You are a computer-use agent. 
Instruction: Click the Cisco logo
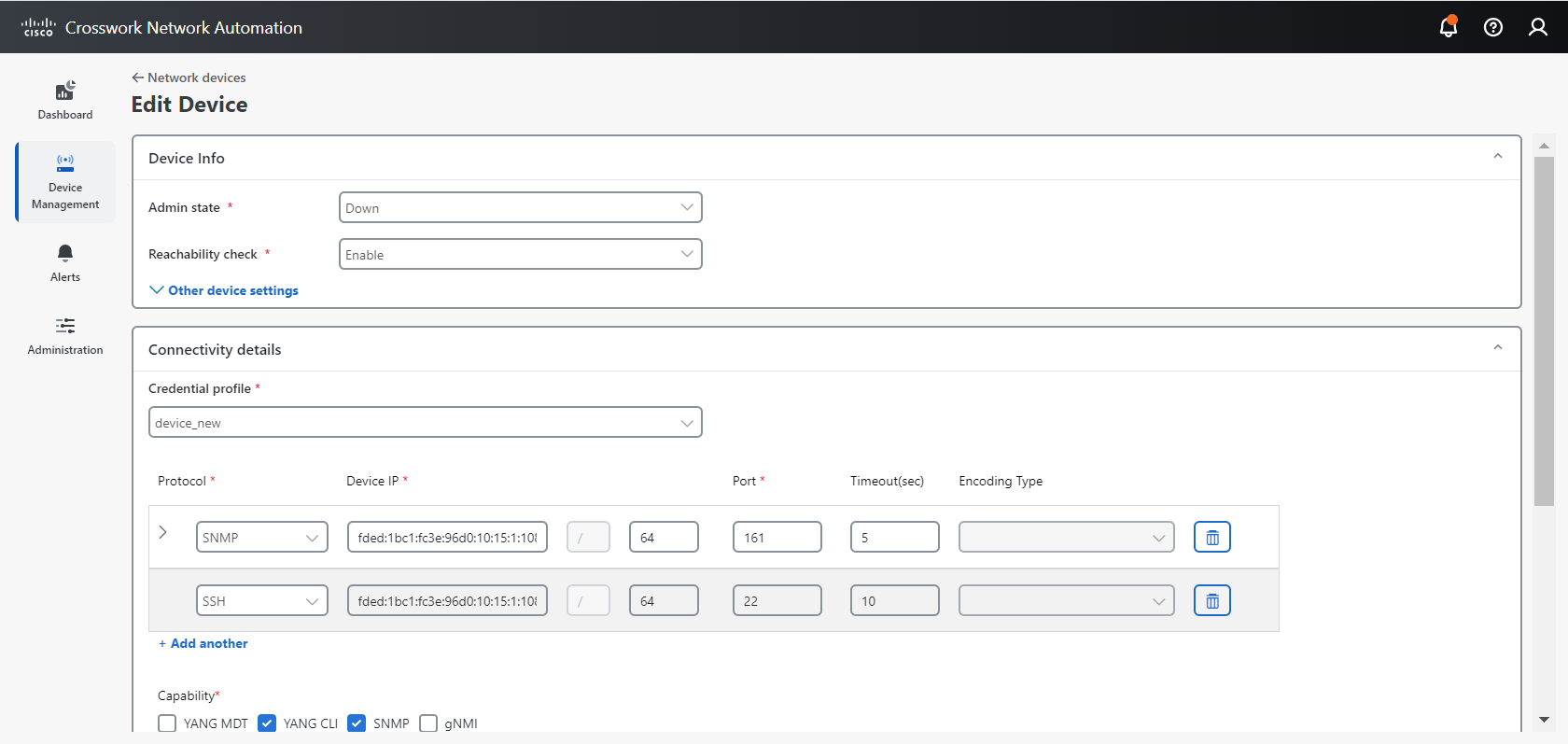pyautogui.click(x=38, y=27)
